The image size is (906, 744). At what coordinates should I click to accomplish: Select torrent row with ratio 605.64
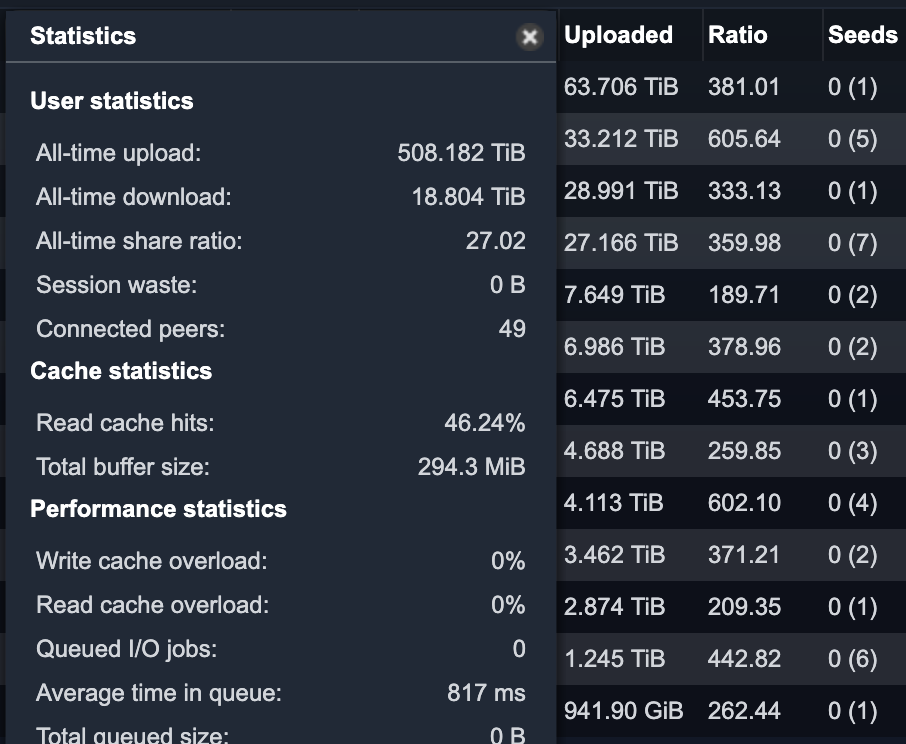tap(732, 139)
